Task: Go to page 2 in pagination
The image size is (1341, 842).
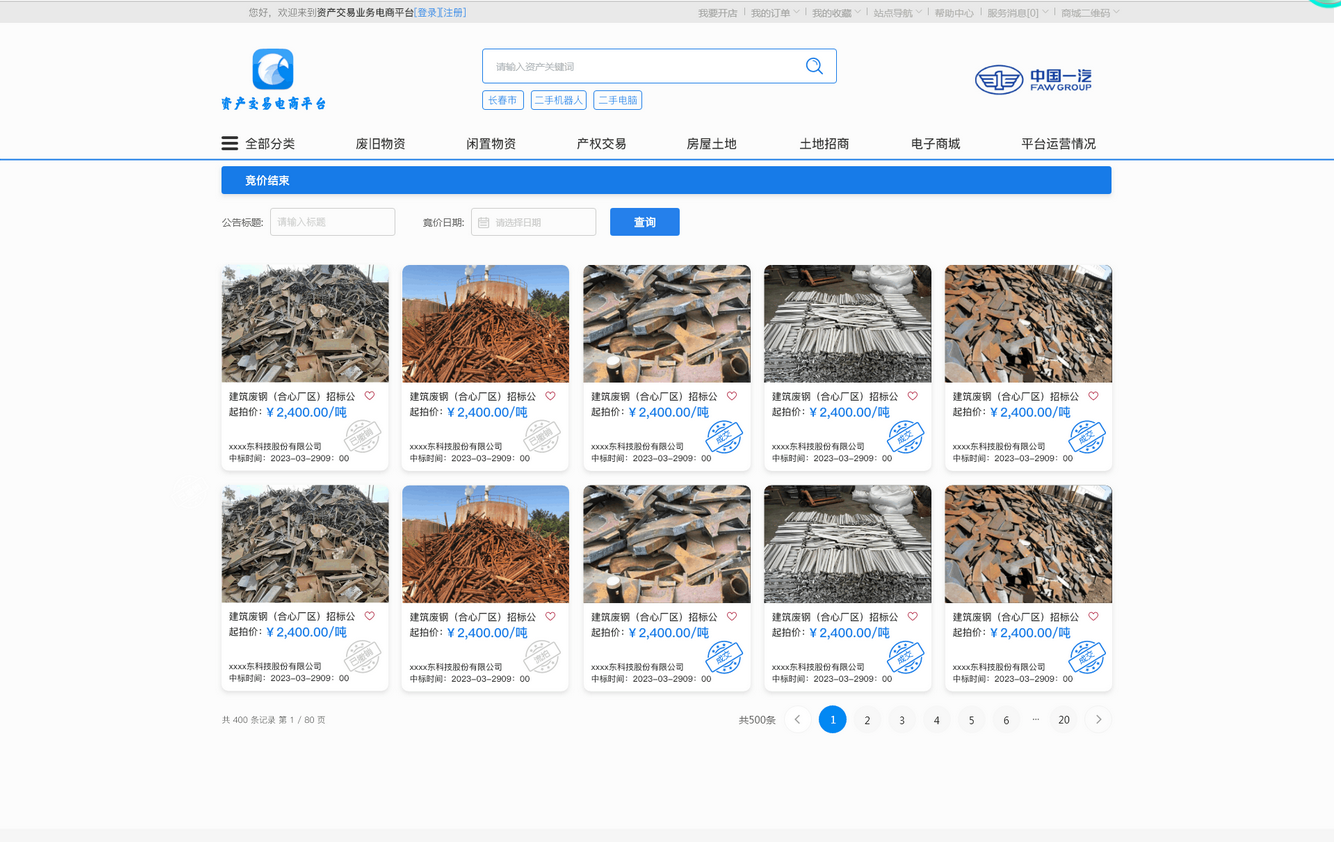Action: 867,720
